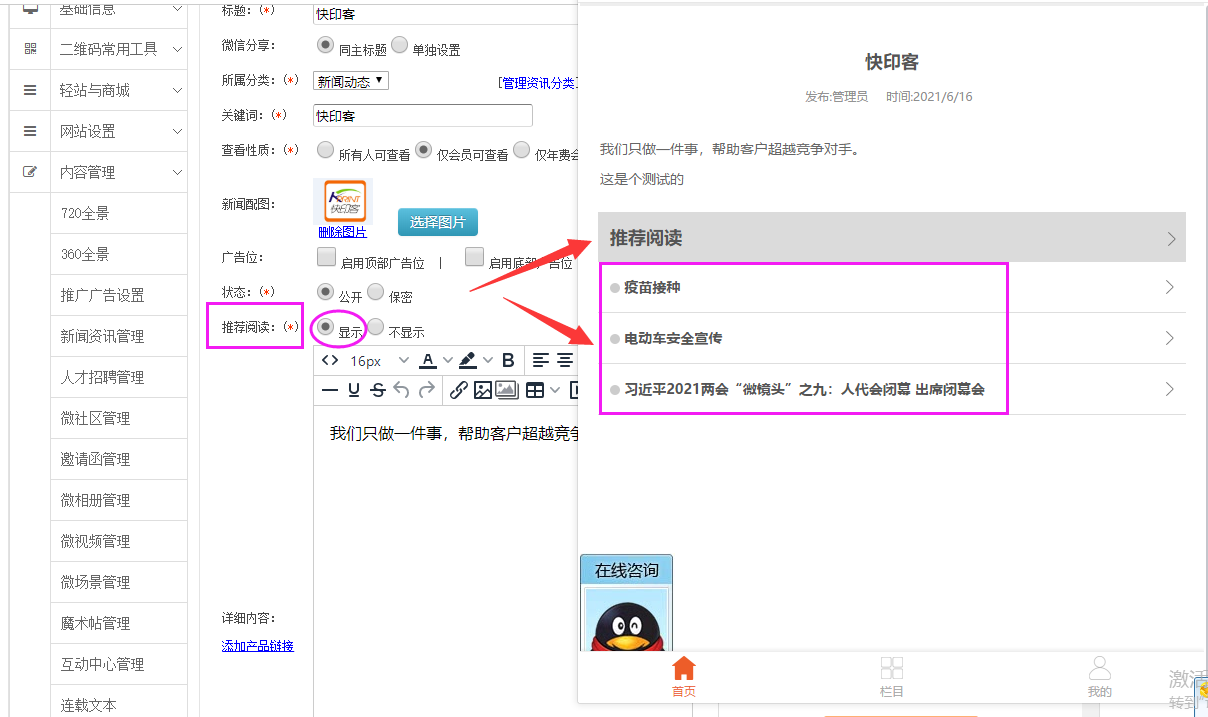Click the 删除图片 link
Screen dimensions: 1208x717
point(342,232)
